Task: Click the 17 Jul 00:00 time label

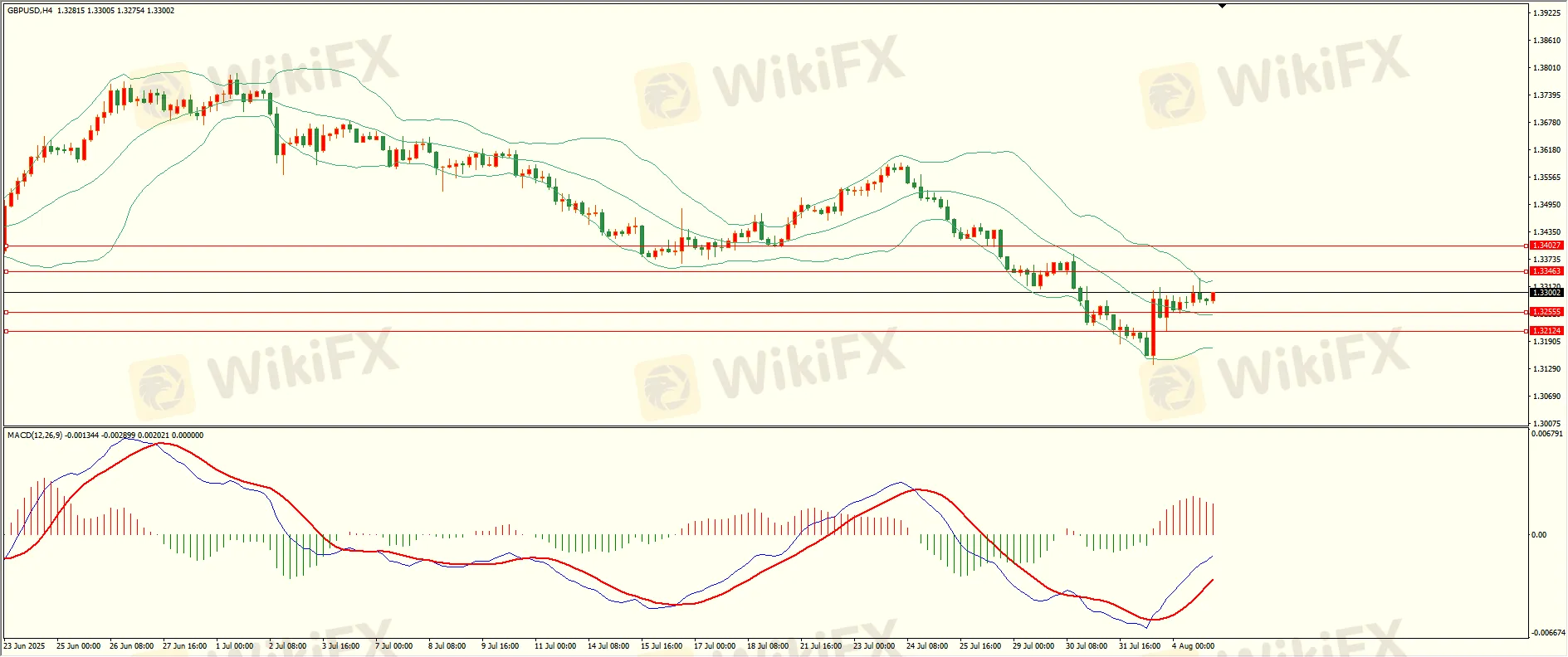Action: [715, 646]
